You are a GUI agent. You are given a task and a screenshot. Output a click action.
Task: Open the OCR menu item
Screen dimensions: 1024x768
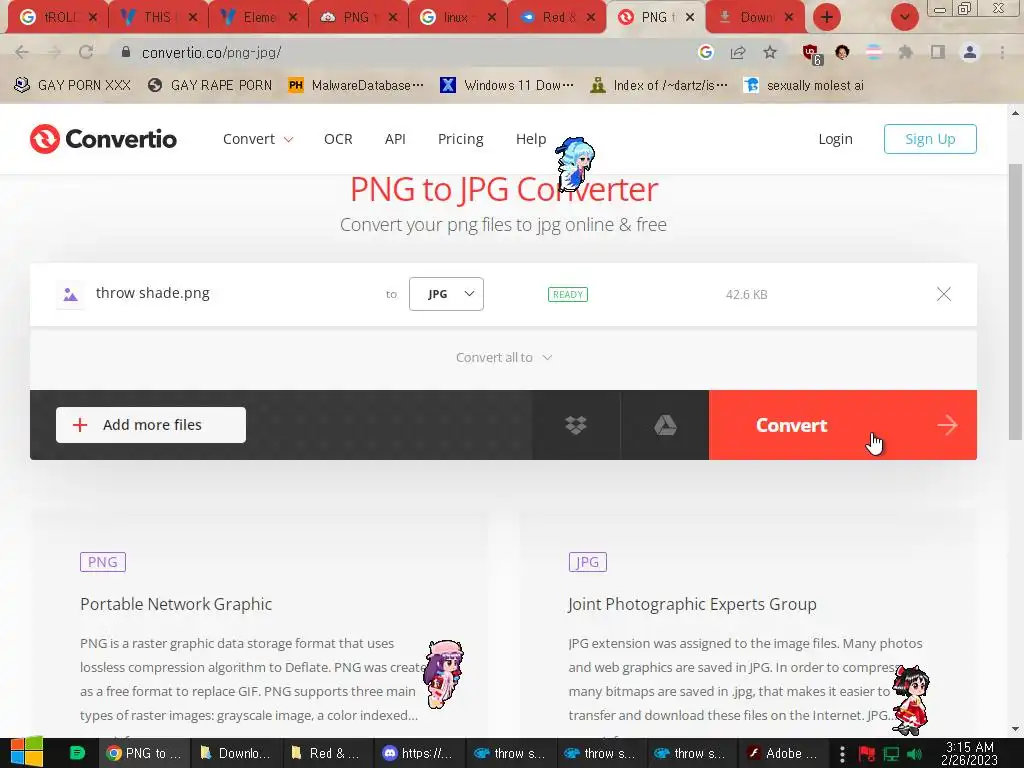point(338,139)
